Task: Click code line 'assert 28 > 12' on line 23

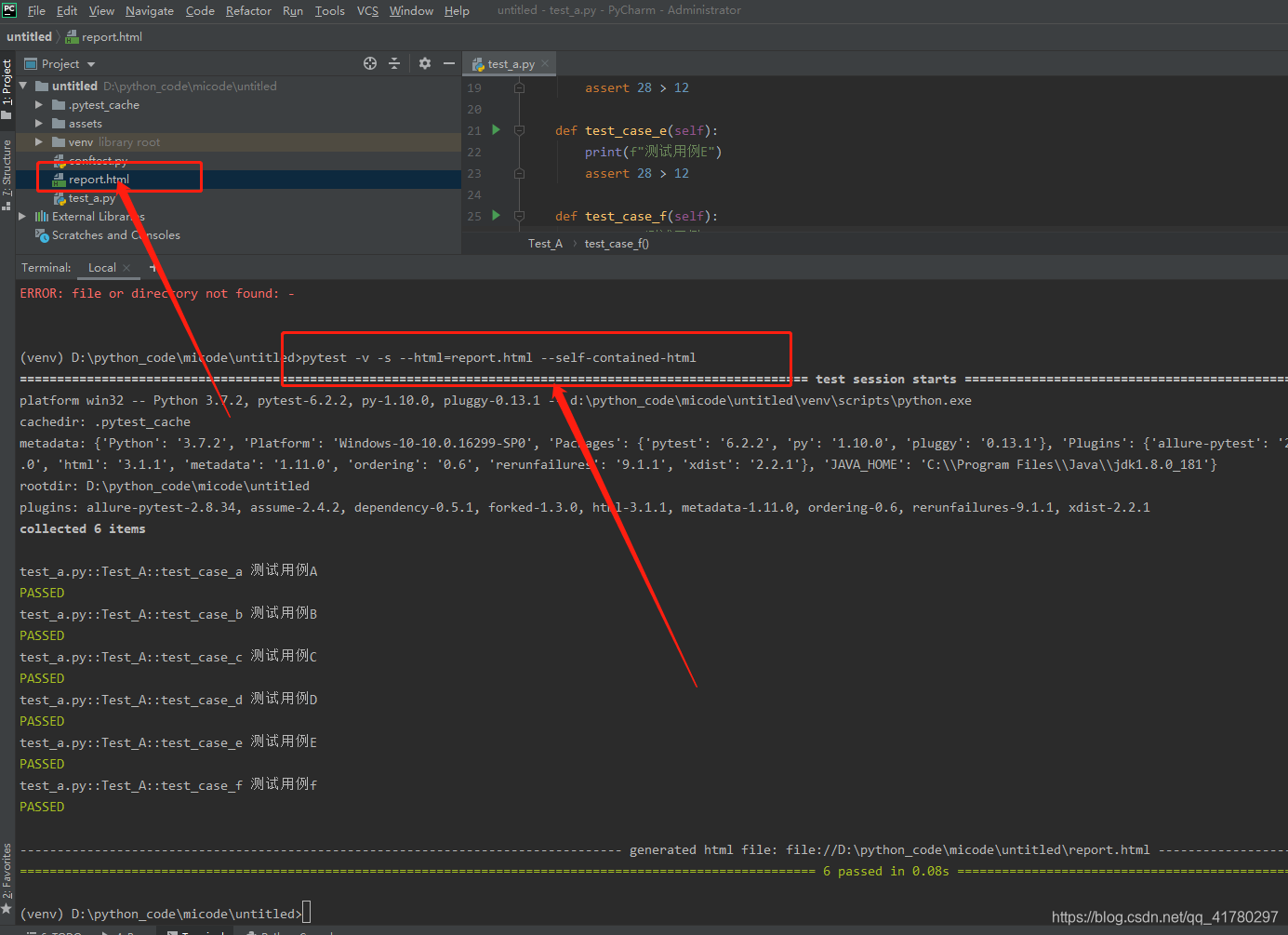Action: point(637,173)
